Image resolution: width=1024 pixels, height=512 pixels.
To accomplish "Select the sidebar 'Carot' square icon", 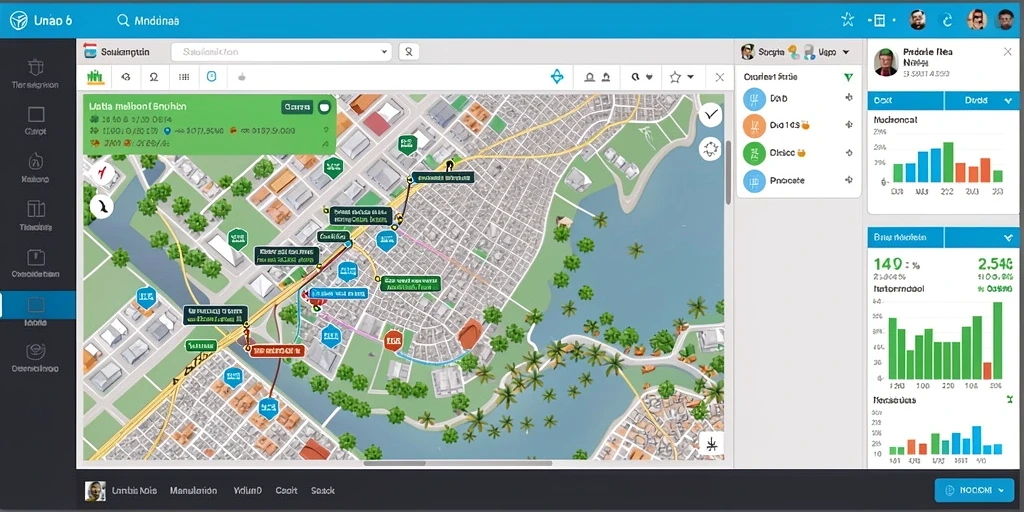I will [x=36, y=115].
